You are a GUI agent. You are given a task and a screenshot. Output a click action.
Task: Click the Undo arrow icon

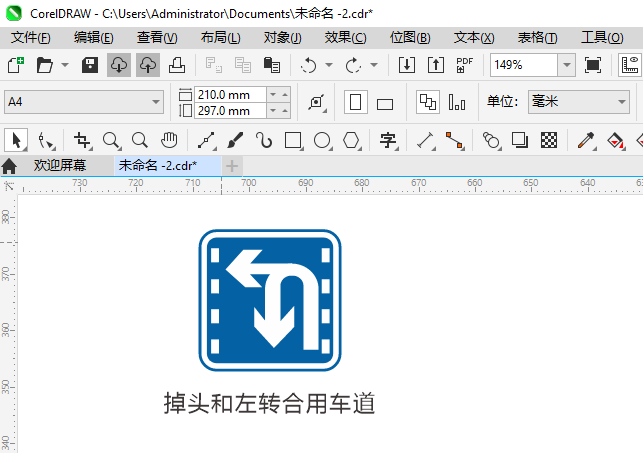pyautogui.click(x=309, y=65)
